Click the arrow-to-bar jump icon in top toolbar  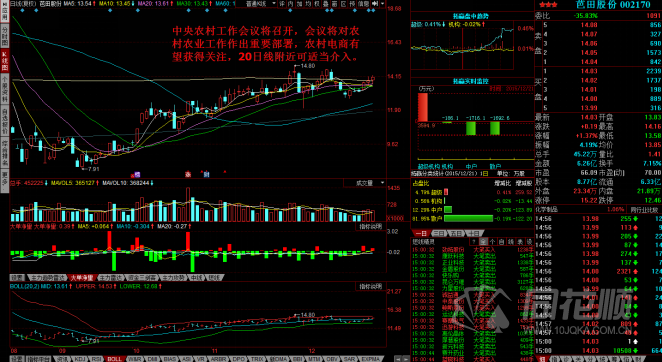375,4
